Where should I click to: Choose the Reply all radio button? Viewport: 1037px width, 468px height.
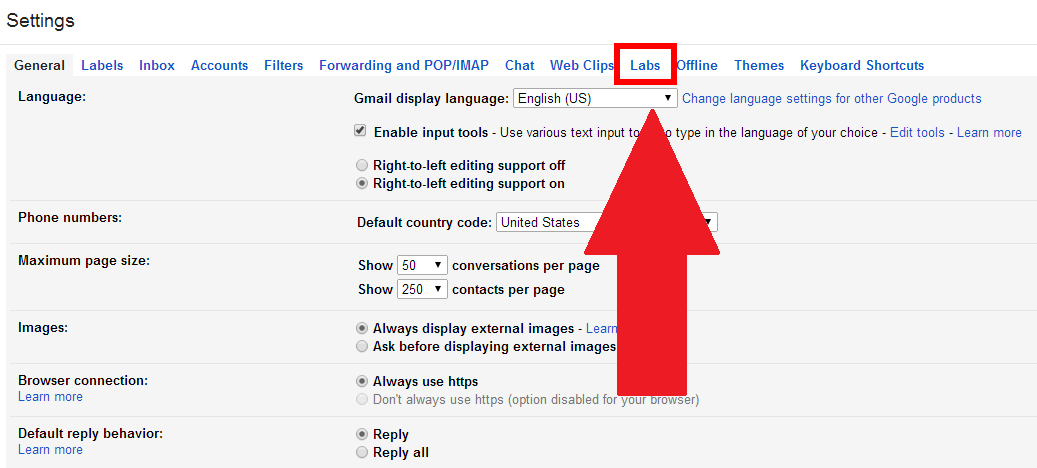362,453
